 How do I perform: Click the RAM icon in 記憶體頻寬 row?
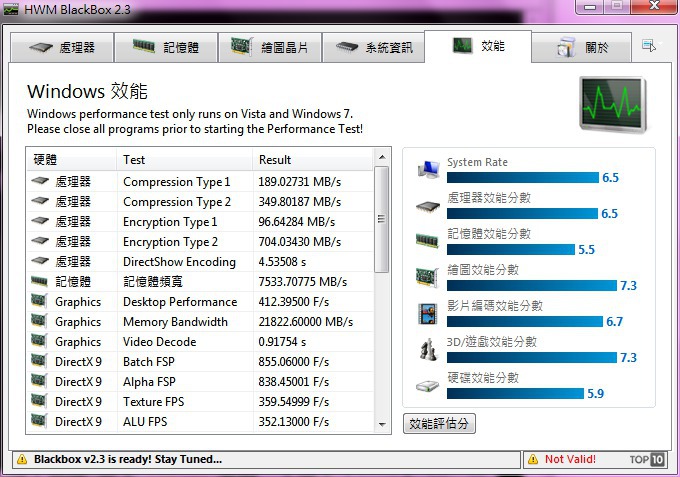click(x=39, y=281)
